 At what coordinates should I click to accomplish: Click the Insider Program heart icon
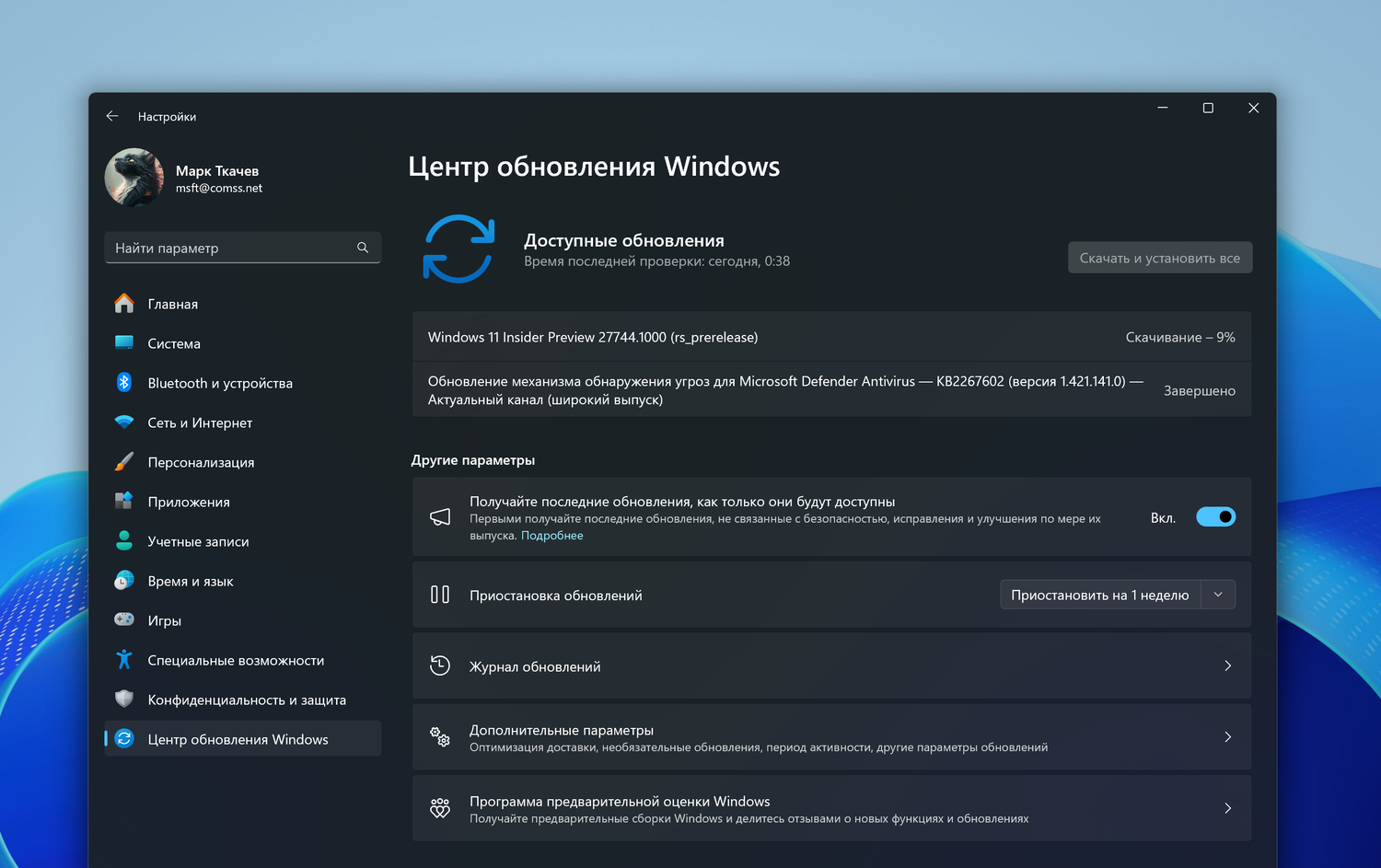click(440, 808)
